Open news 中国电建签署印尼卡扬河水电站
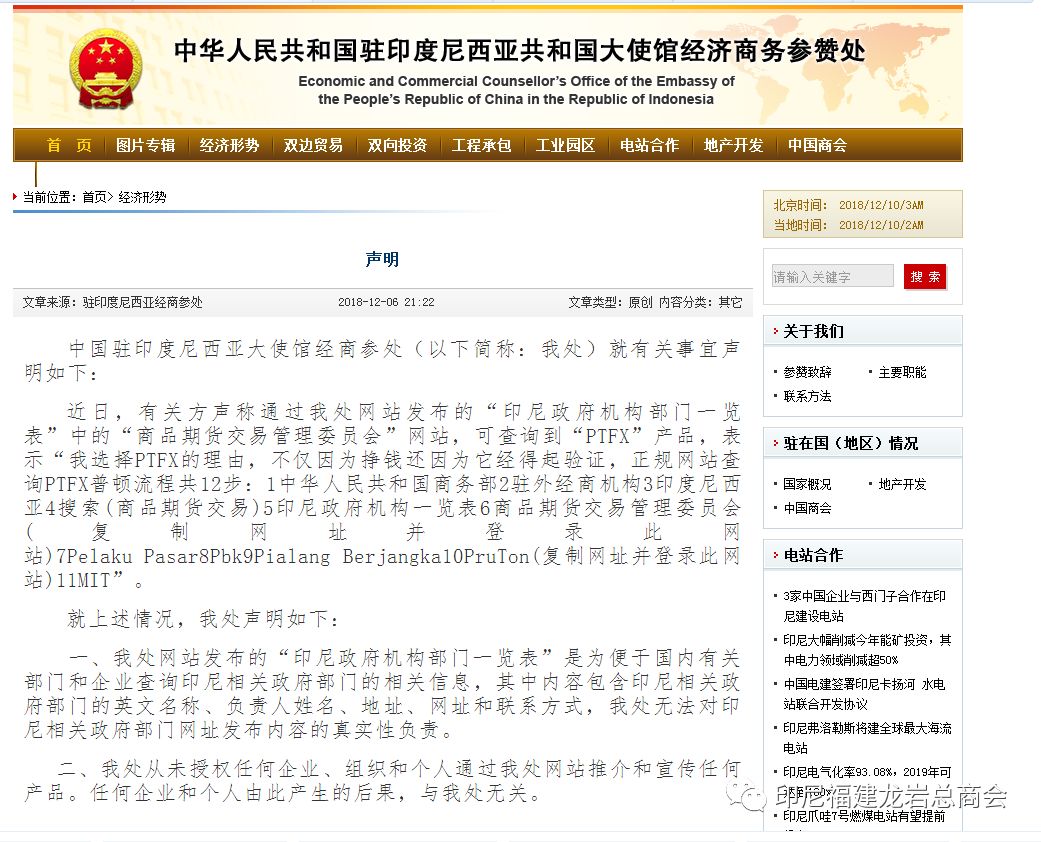The image size is (1041, 842). (864, 694)
